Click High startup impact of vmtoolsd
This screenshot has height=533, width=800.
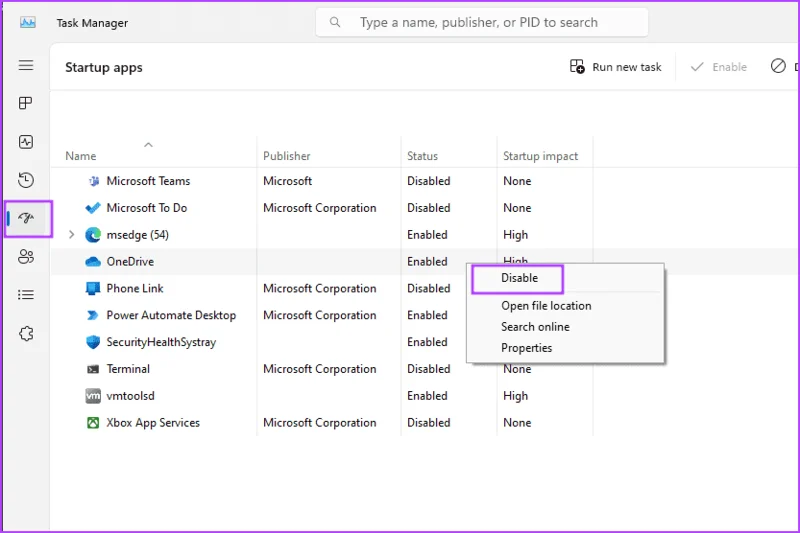pos(515,396)
